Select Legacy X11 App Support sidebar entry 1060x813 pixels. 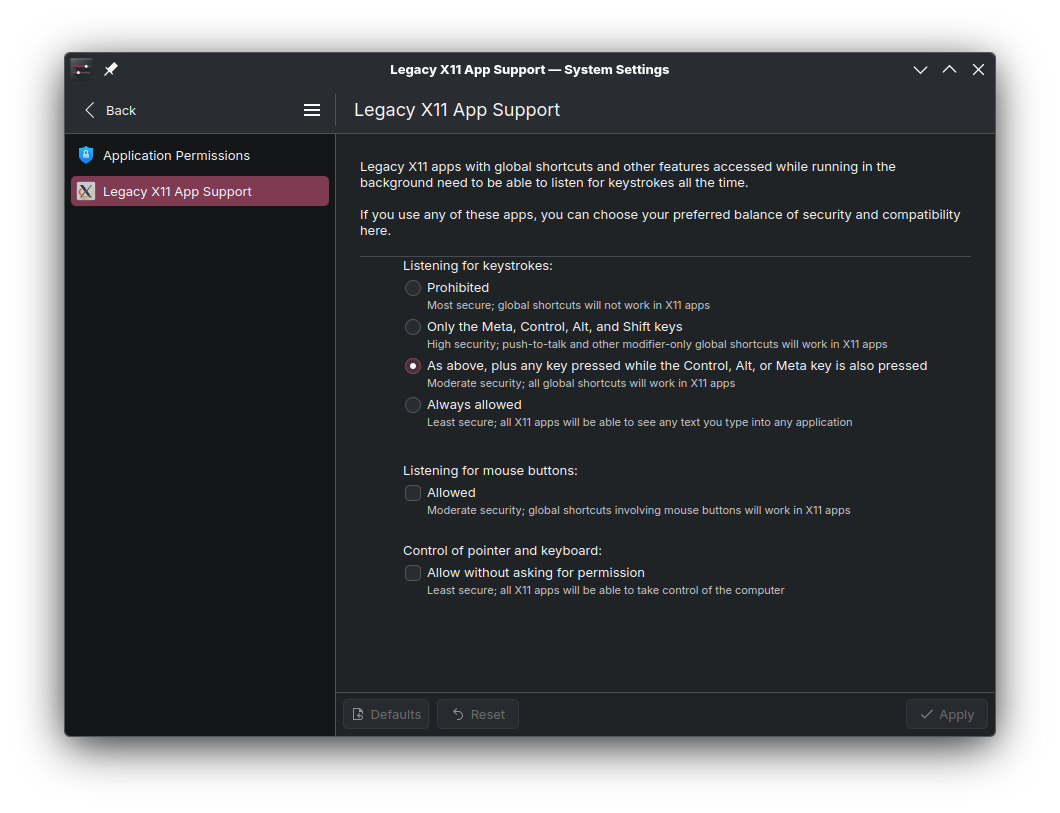(200, 191)
